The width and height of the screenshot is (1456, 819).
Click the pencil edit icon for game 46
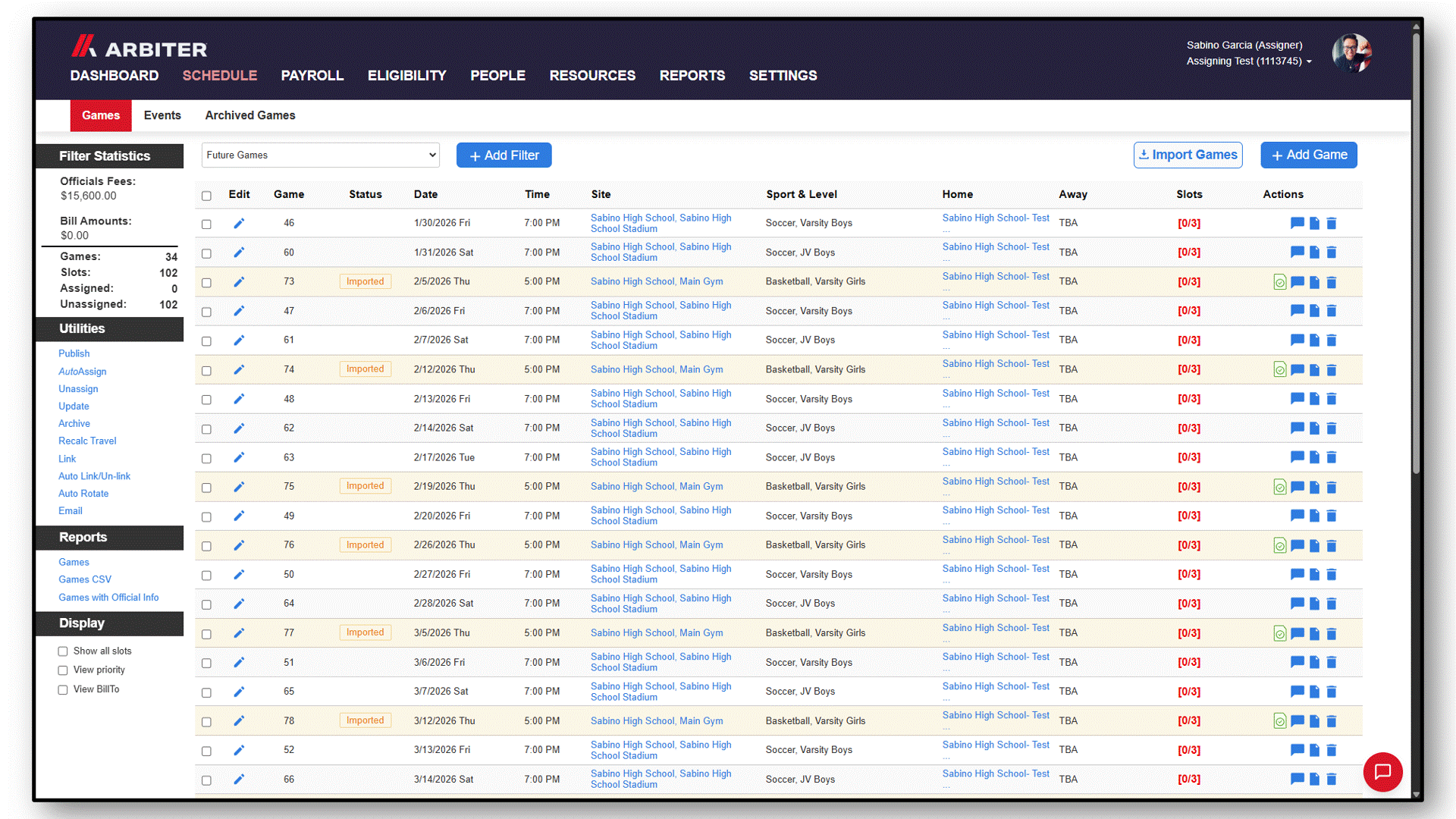point(239,223)
